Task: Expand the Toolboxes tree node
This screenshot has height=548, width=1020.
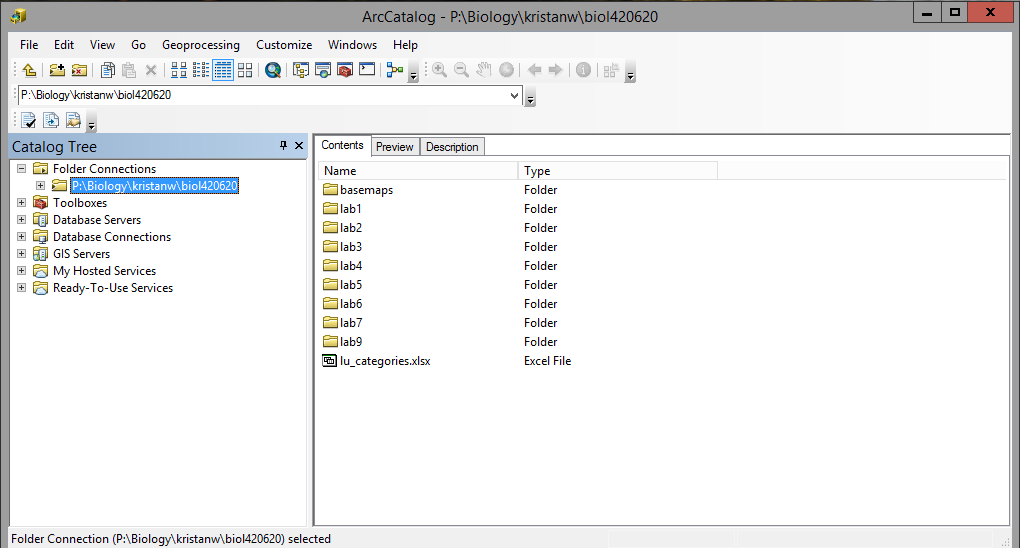Action: (x=21, y=202)
